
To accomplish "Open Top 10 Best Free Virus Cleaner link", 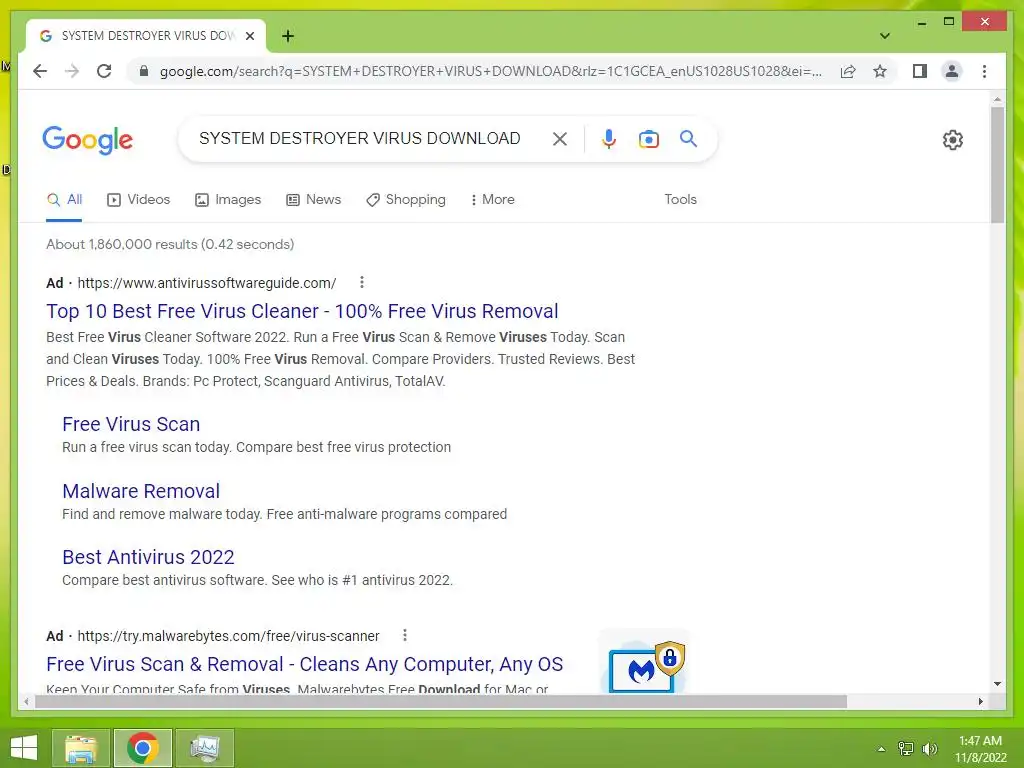I will 302,312.
